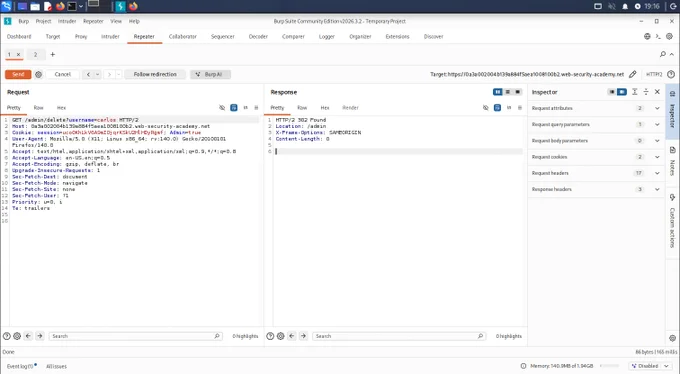This screenshot has height=374, width=680.
Task: Click the globe browser icon in top bar
Action: point(647,36)
